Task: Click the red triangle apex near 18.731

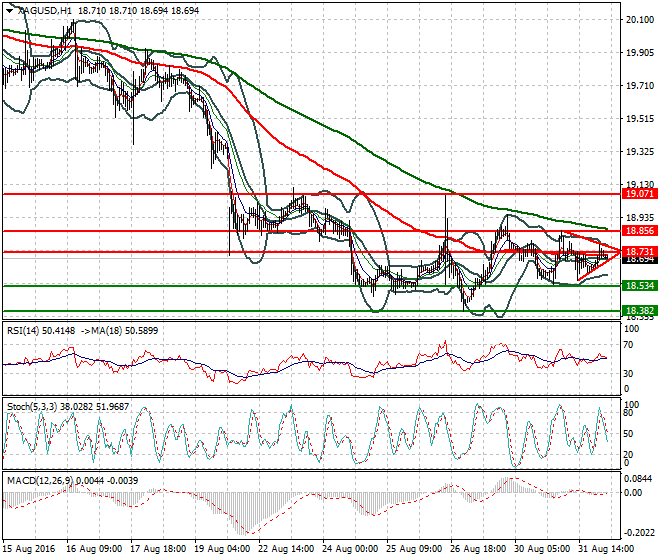Action: pos(620,252)
